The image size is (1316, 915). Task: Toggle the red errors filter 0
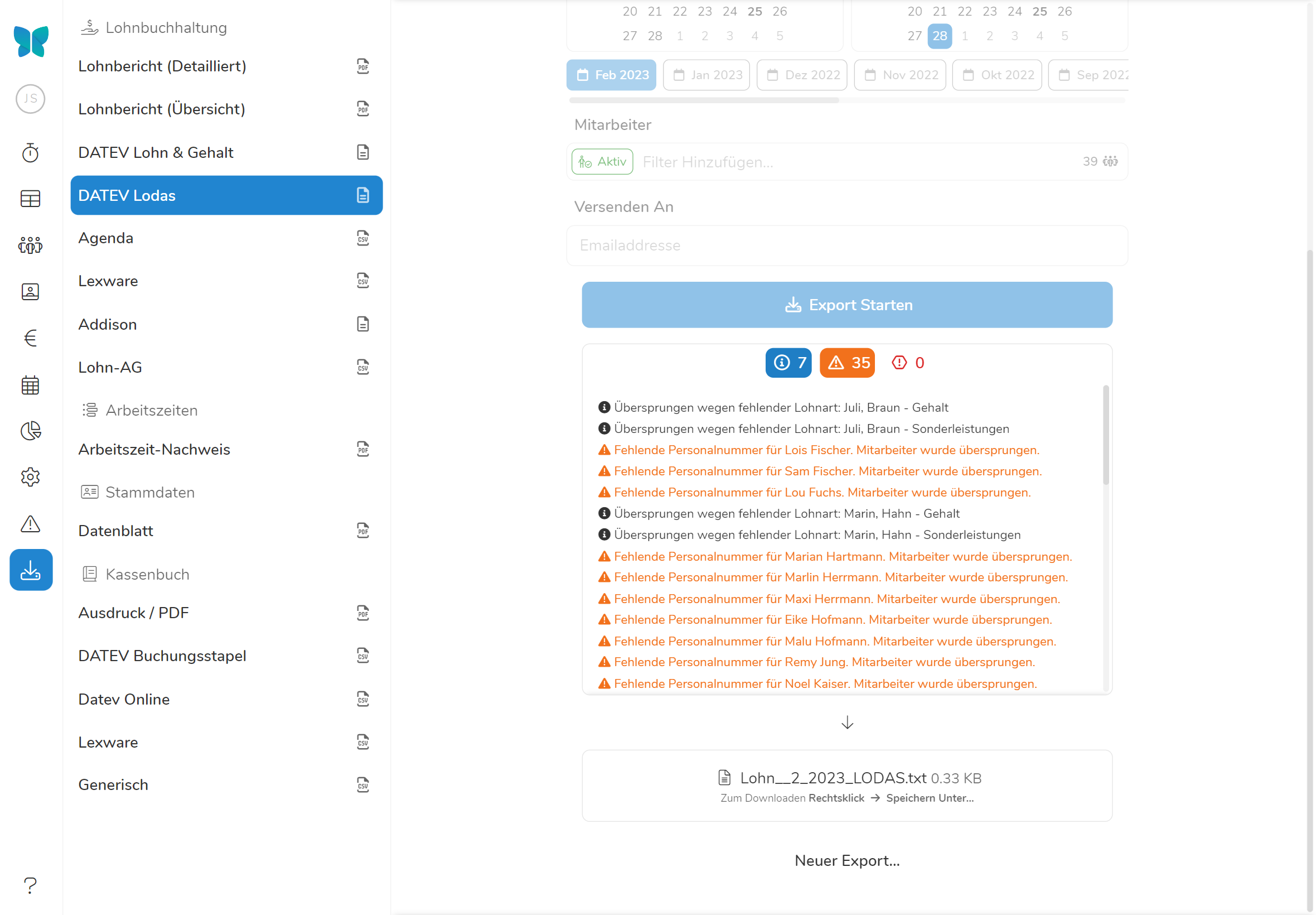click(907, 363)
